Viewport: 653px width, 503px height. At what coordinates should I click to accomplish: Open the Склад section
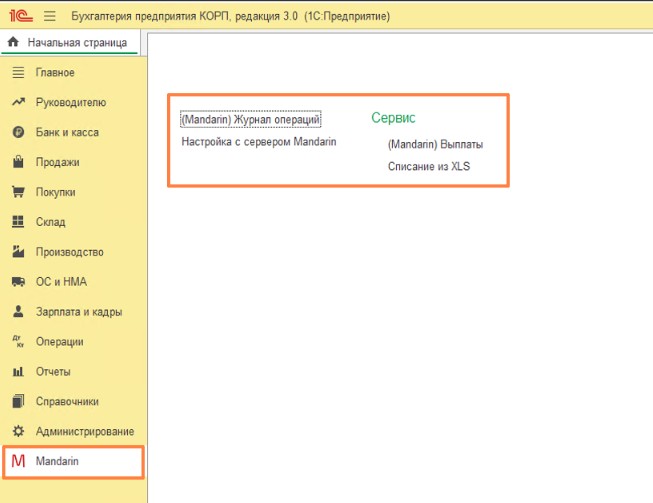click(50, 222)
